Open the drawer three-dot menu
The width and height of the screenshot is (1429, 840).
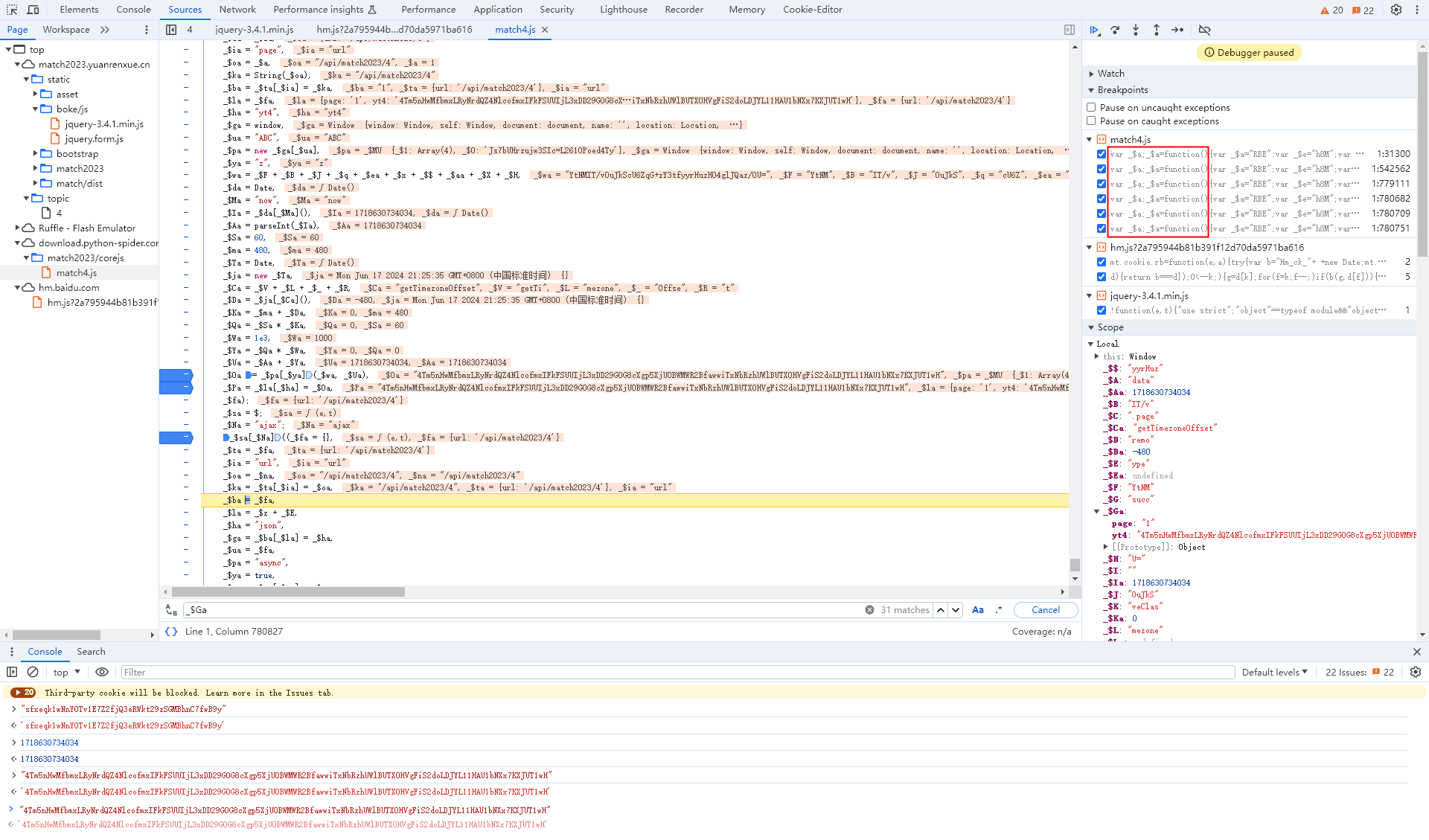coord(11,652)
